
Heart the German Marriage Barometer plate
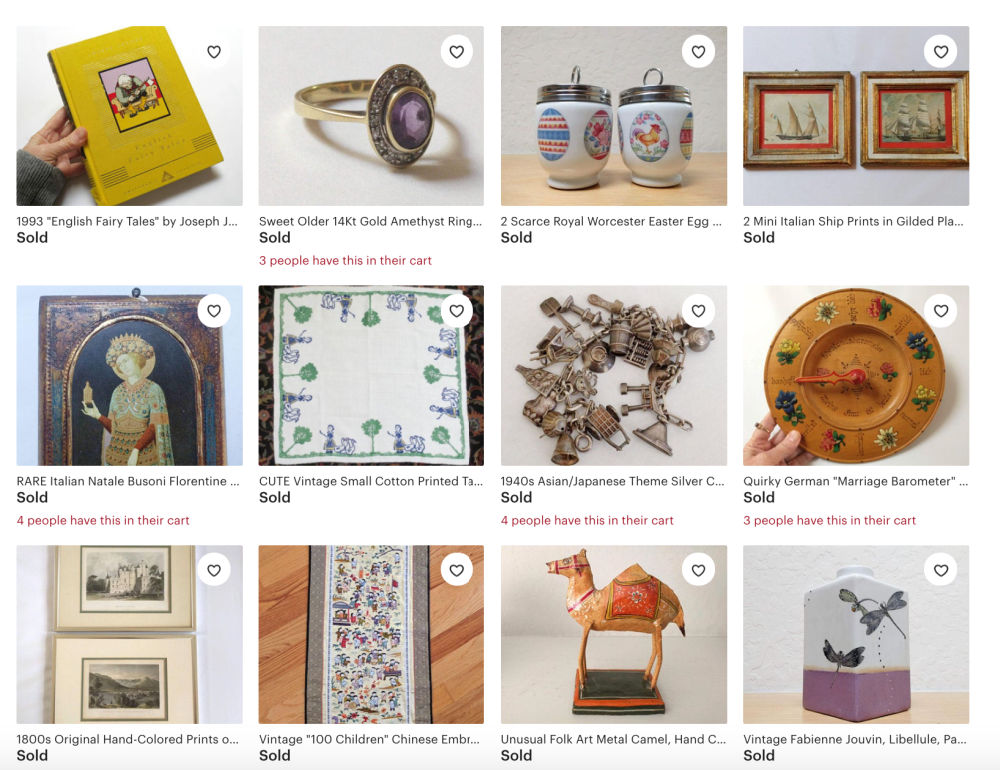pos(941,311)
